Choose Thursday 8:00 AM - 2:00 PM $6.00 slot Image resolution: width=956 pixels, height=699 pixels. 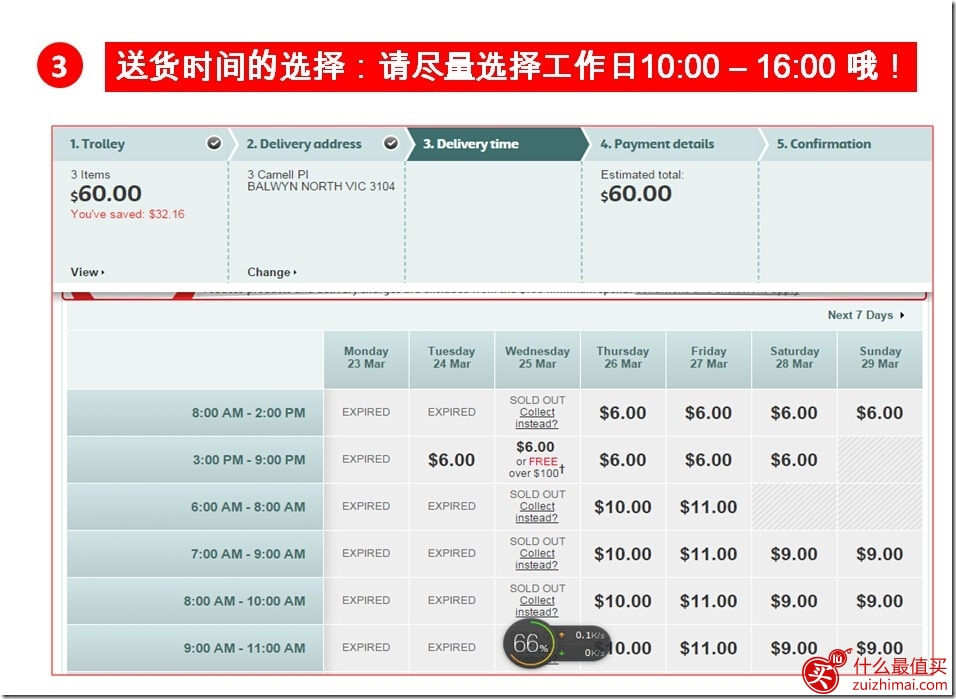[x=622, y=413]
